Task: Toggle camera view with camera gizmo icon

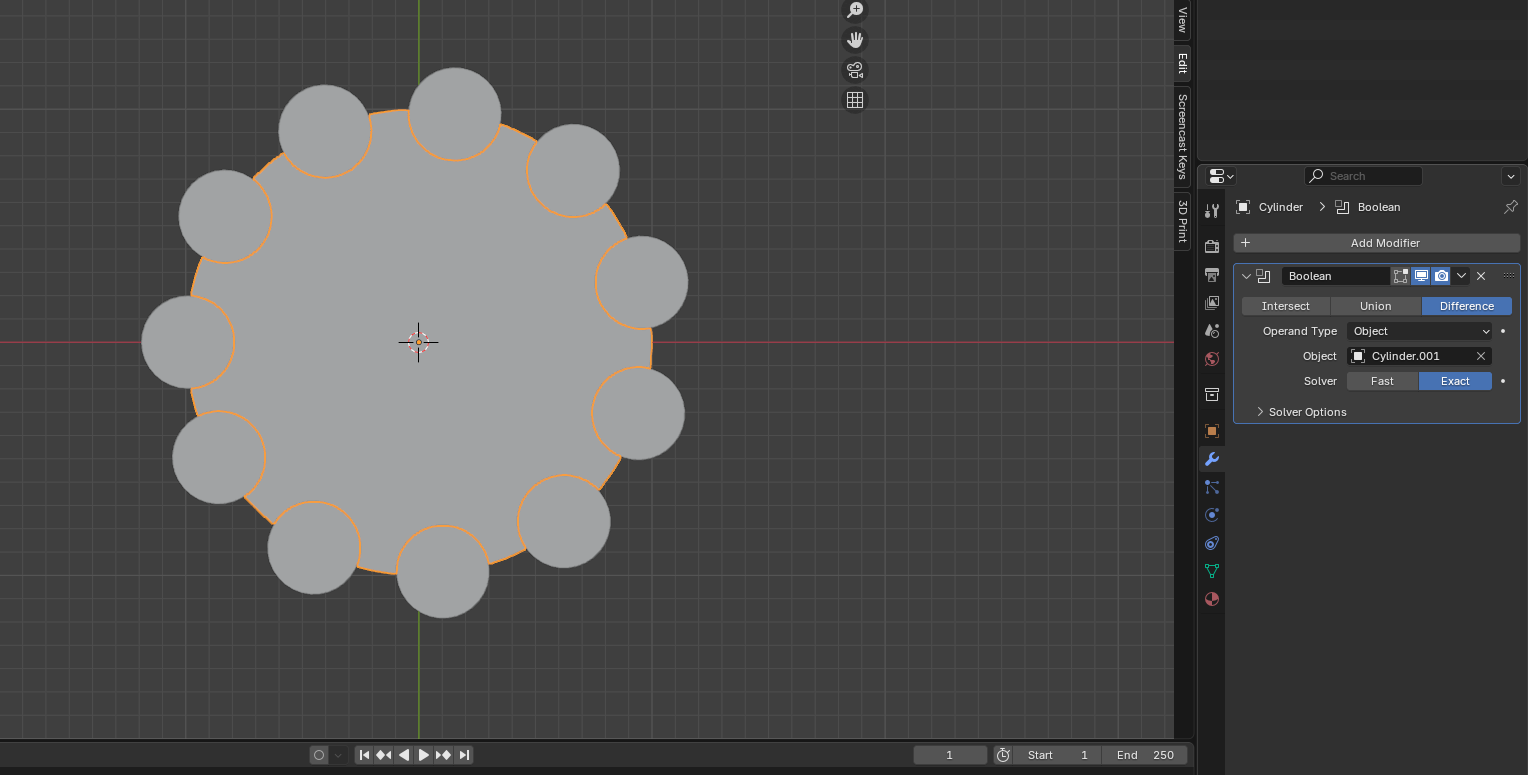Action: 855,70
